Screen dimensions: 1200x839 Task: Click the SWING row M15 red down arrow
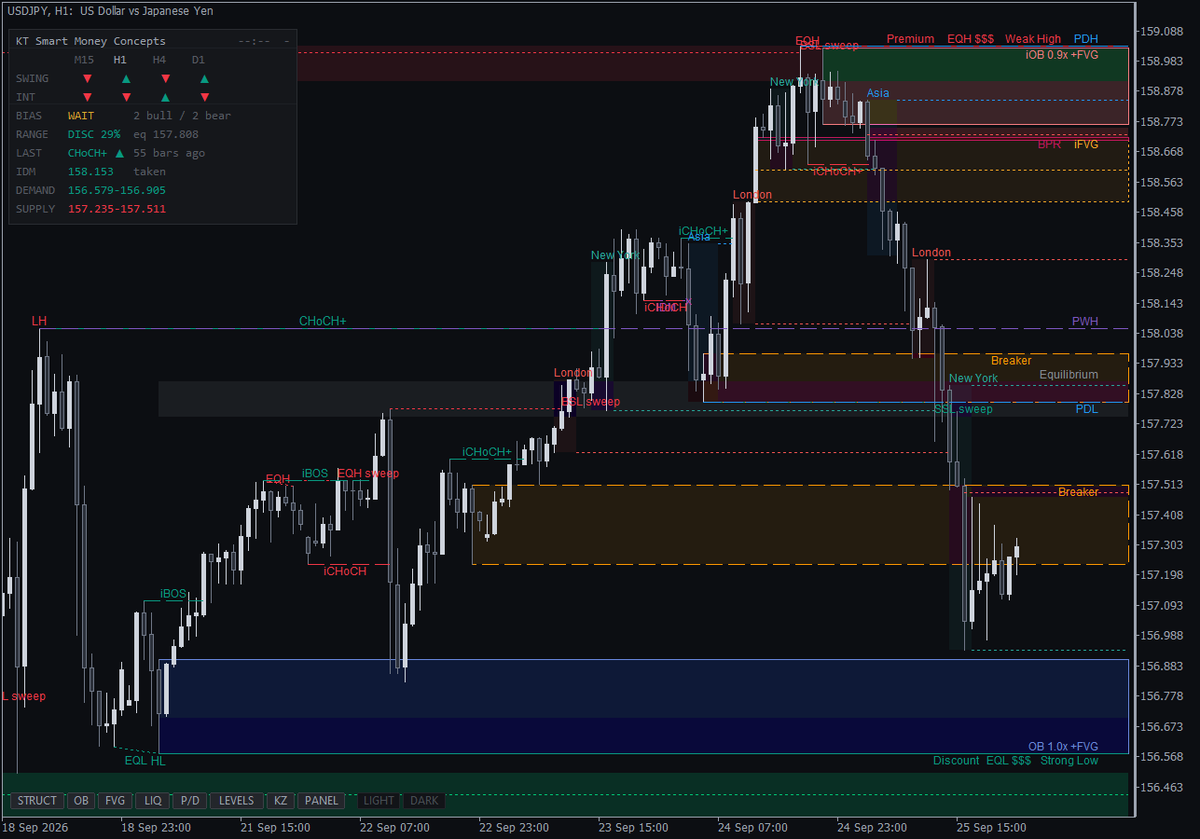point(87,78)
